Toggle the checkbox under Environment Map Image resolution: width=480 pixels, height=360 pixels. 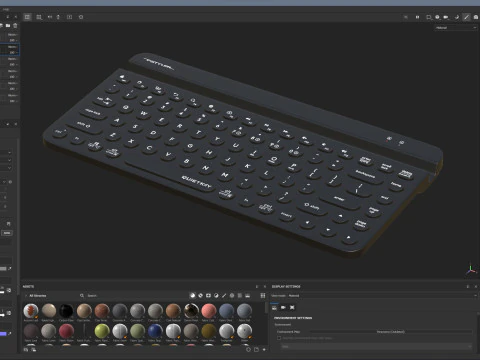(x=279, y=338)
